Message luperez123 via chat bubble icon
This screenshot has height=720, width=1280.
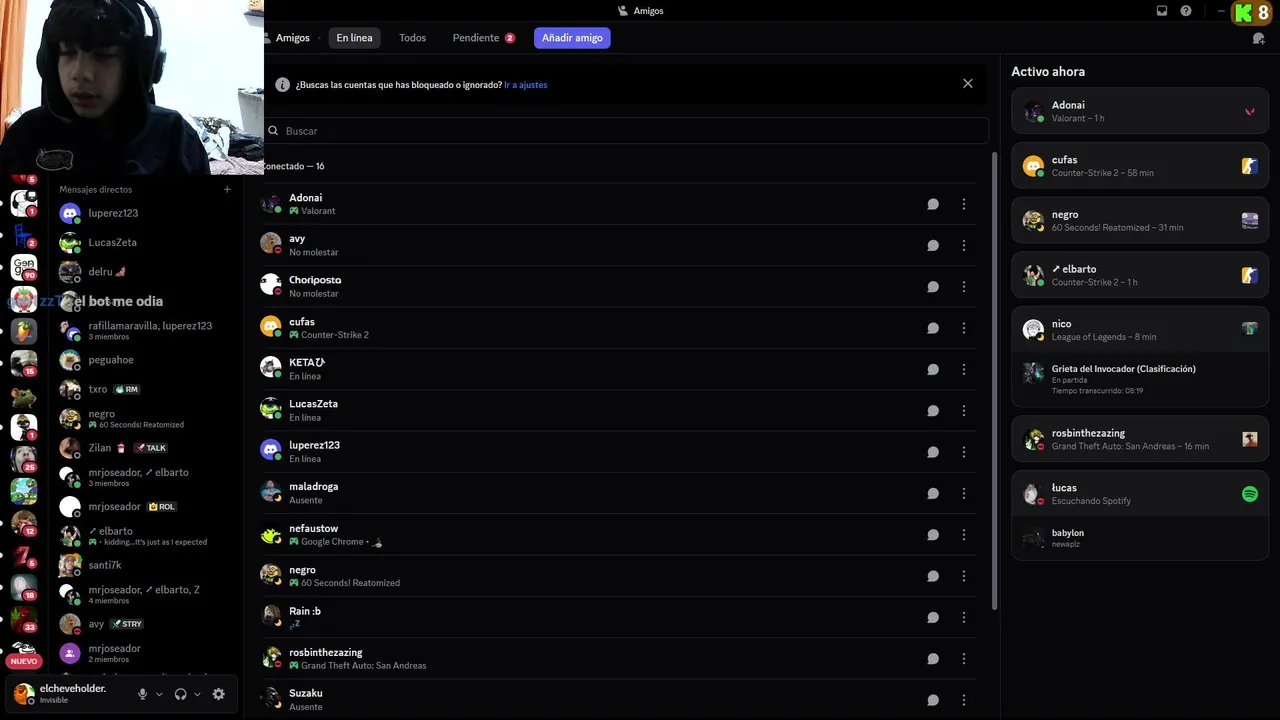click(x=933, y=452)
